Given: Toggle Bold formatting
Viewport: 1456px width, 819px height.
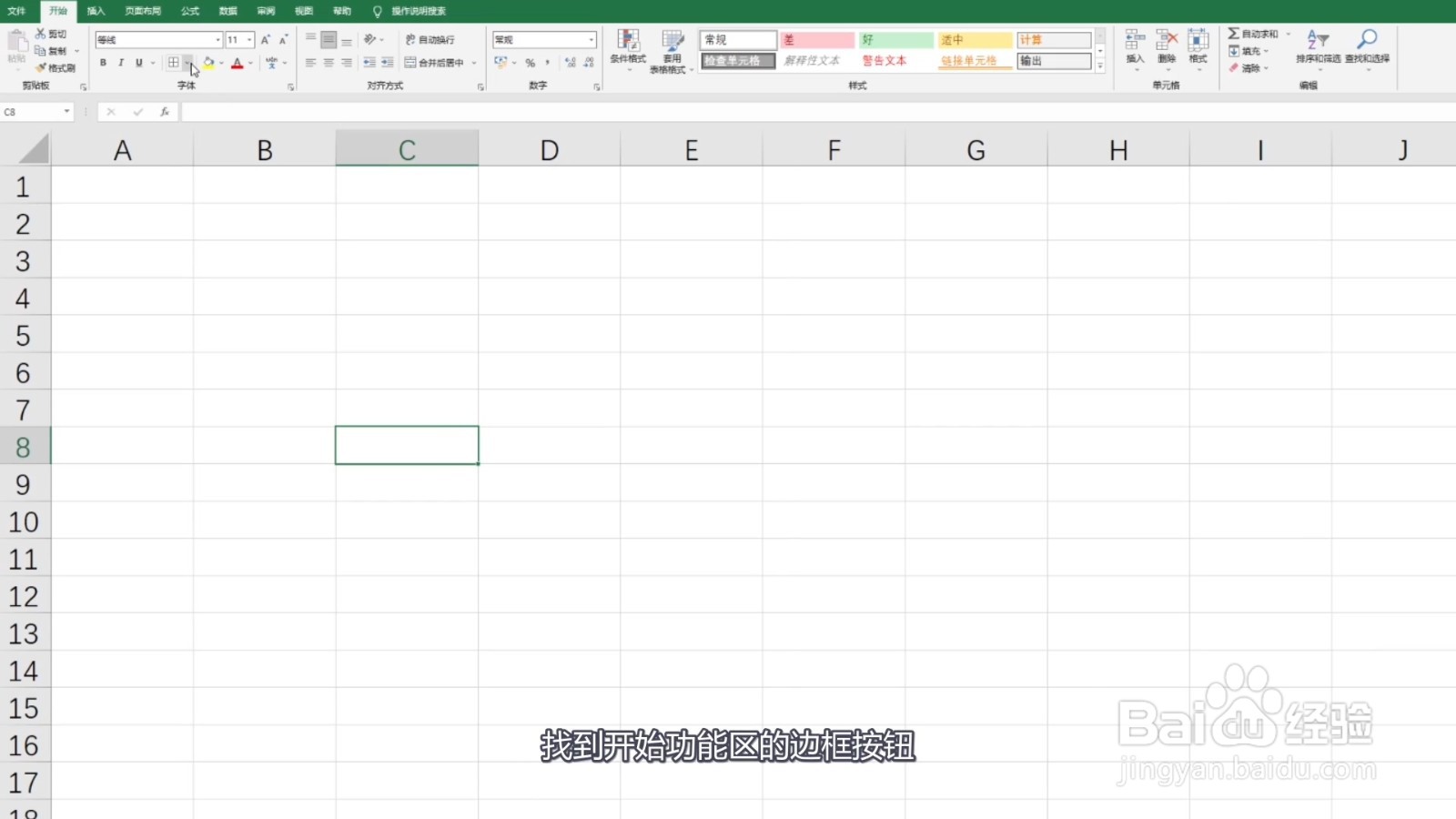Looking at the screenshot, I should pos(103,63).
